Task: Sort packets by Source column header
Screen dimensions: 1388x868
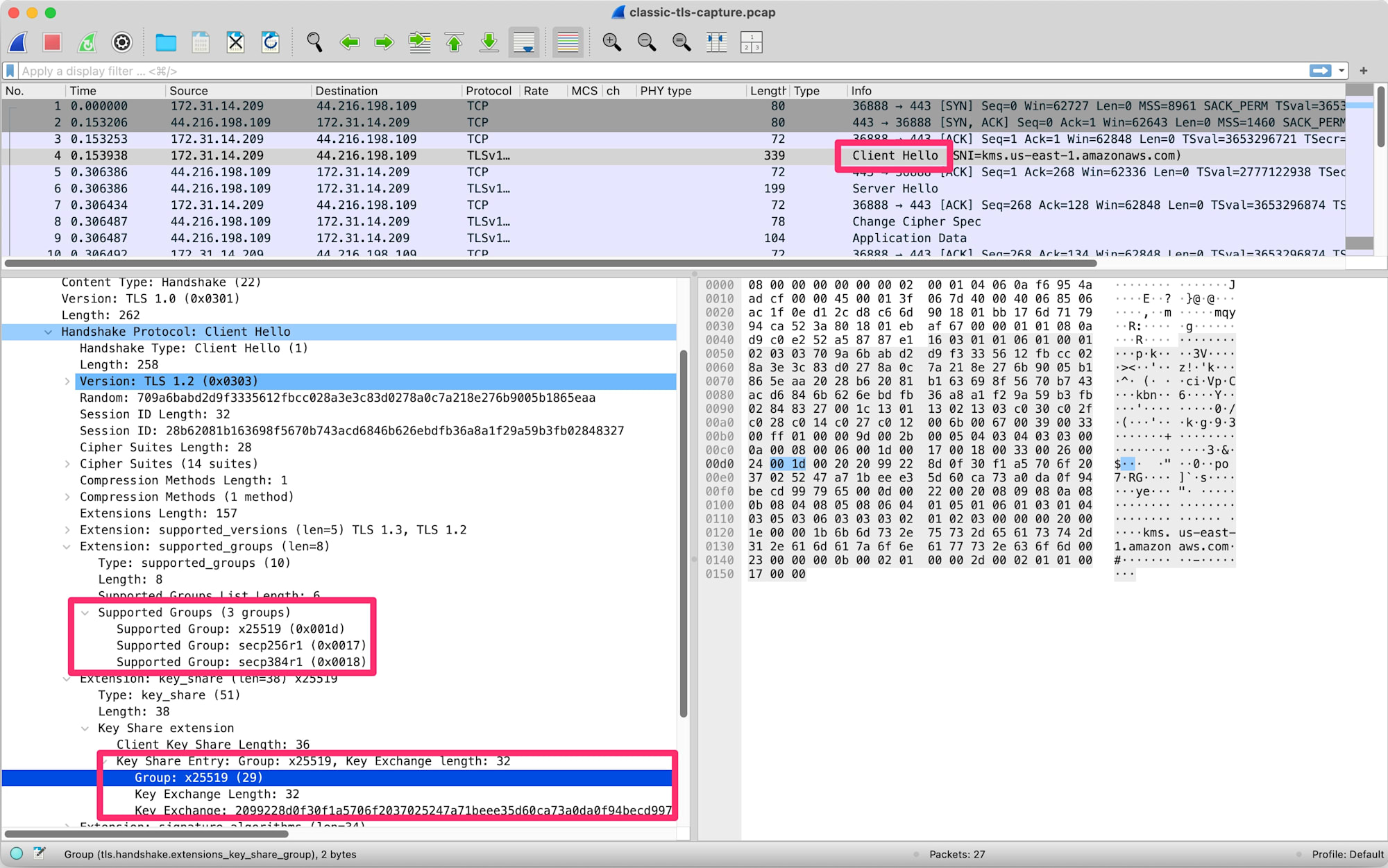Action: click(x=238, y=91)
